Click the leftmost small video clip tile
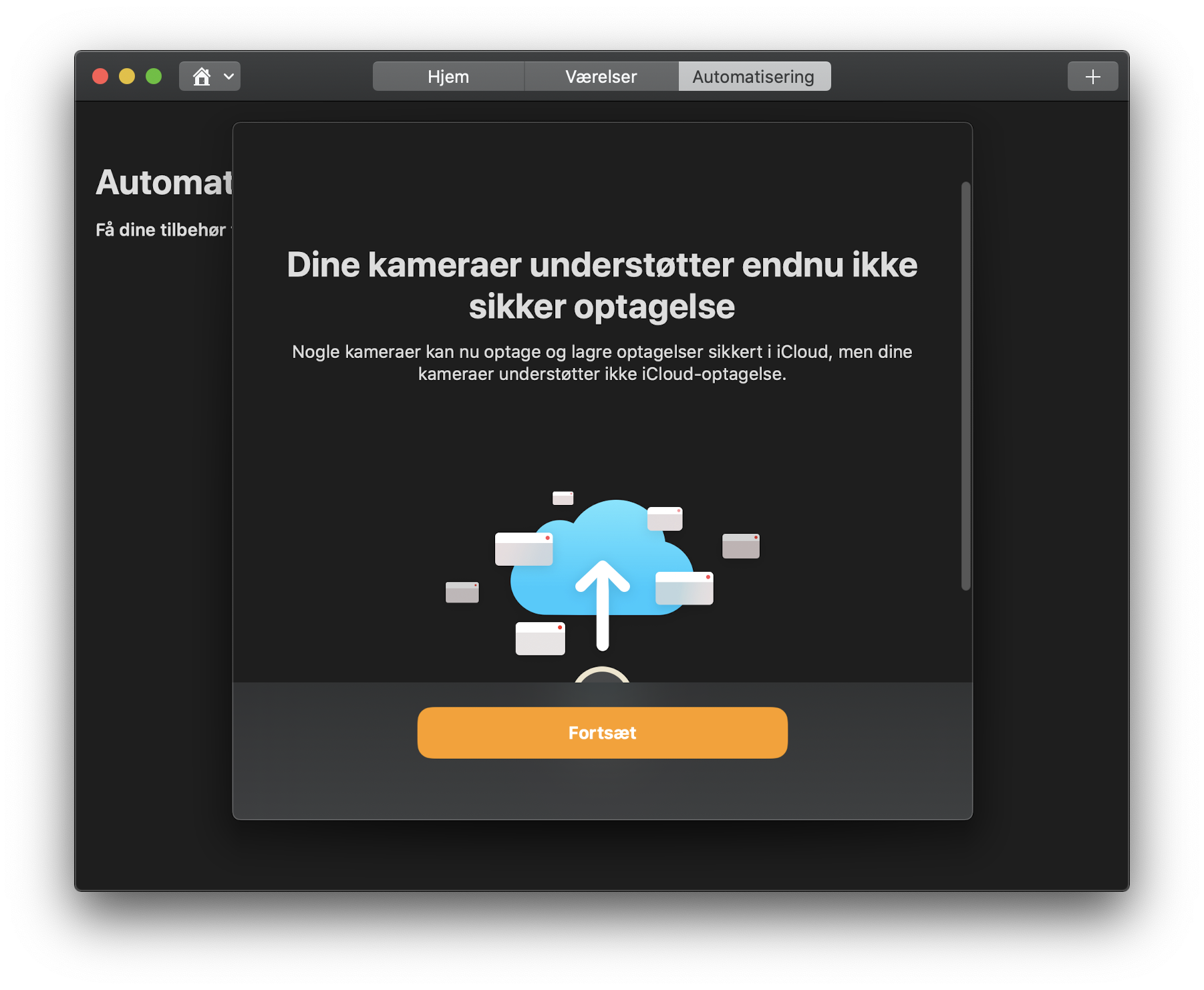This screenshot has width=1204, height=990. pos(462,592)
